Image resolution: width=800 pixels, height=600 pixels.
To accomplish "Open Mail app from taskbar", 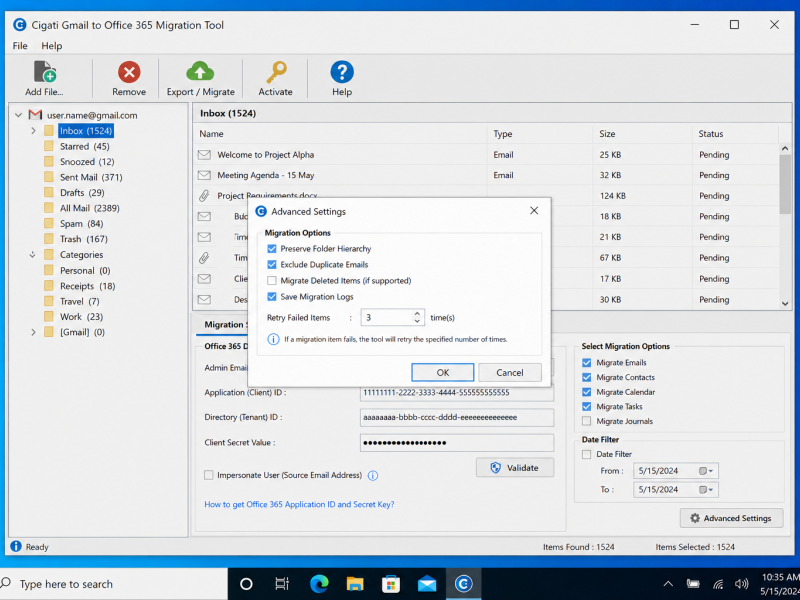I will click(427, 584).
